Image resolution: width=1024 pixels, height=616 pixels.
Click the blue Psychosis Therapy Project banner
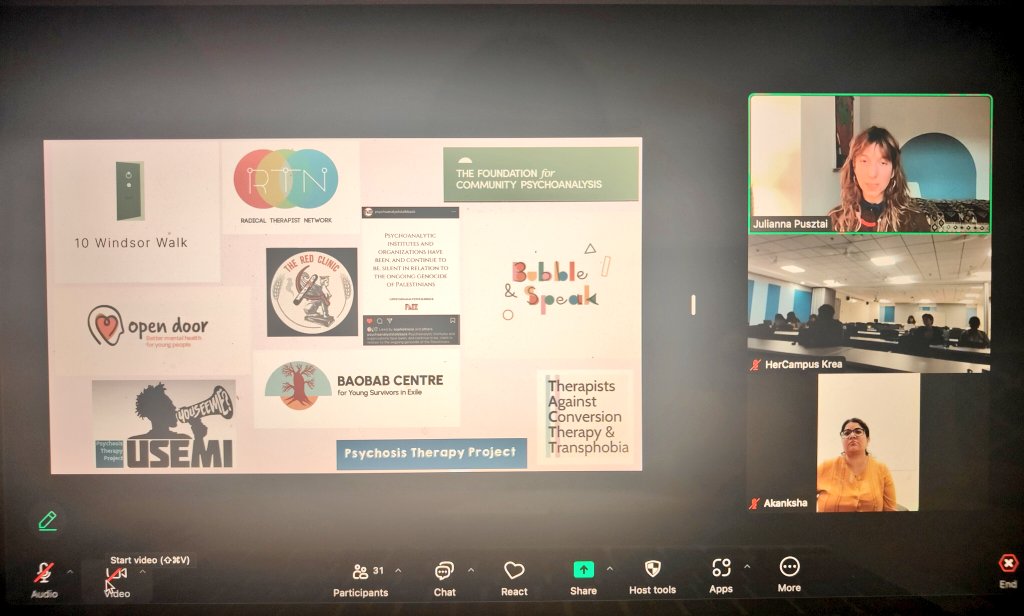(431, 453)
